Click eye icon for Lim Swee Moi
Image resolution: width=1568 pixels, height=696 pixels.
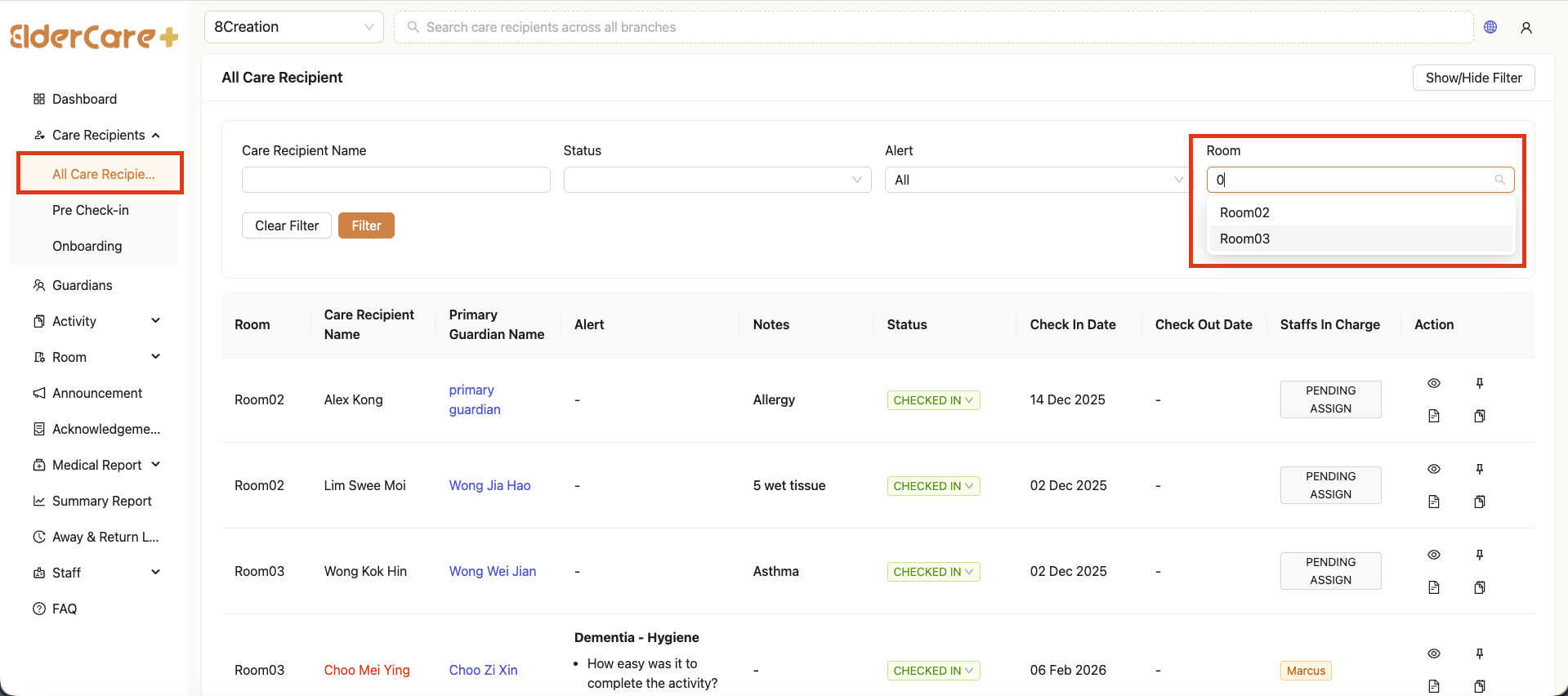click(x=1433, y=469)
